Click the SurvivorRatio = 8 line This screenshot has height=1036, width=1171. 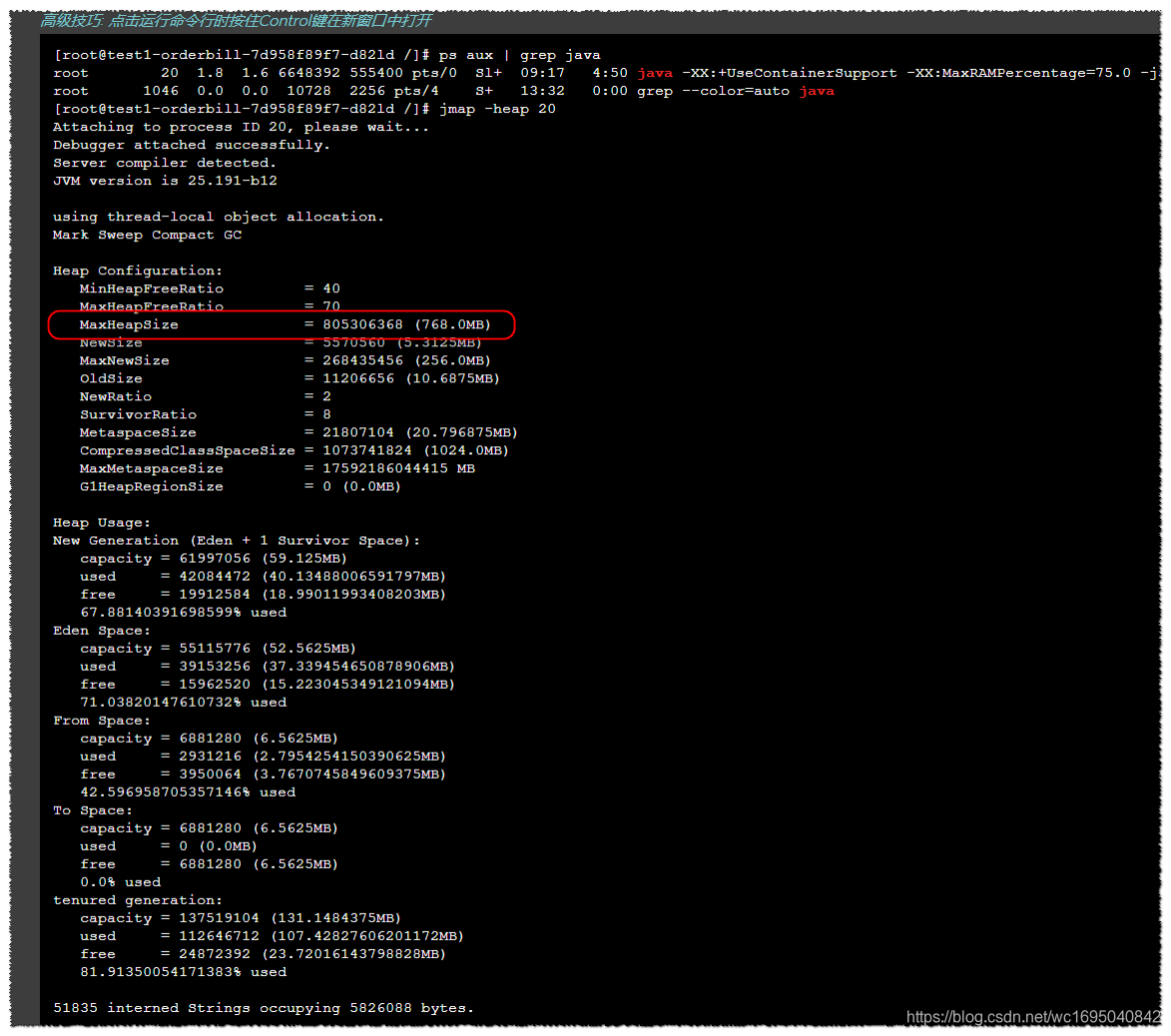206,414
